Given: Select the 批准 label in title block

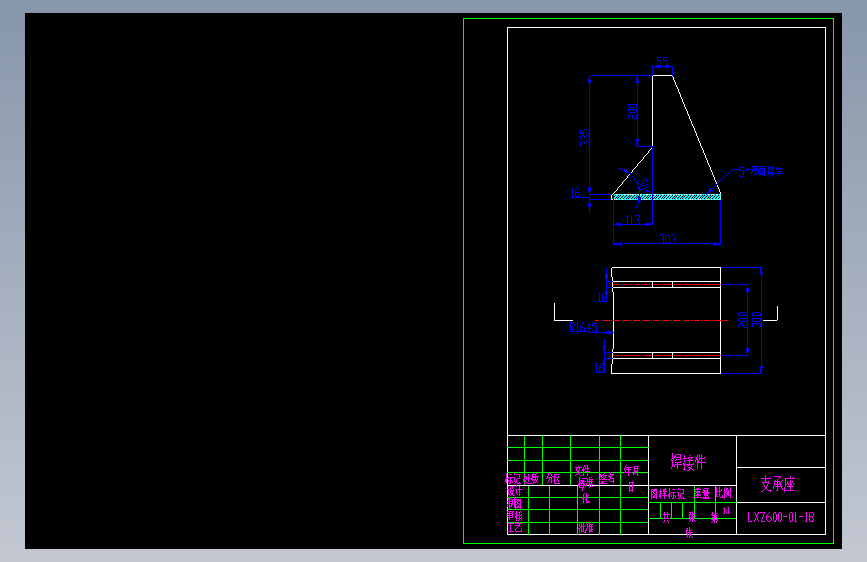Looking at the screenshot, I should [x=586, y=528].
